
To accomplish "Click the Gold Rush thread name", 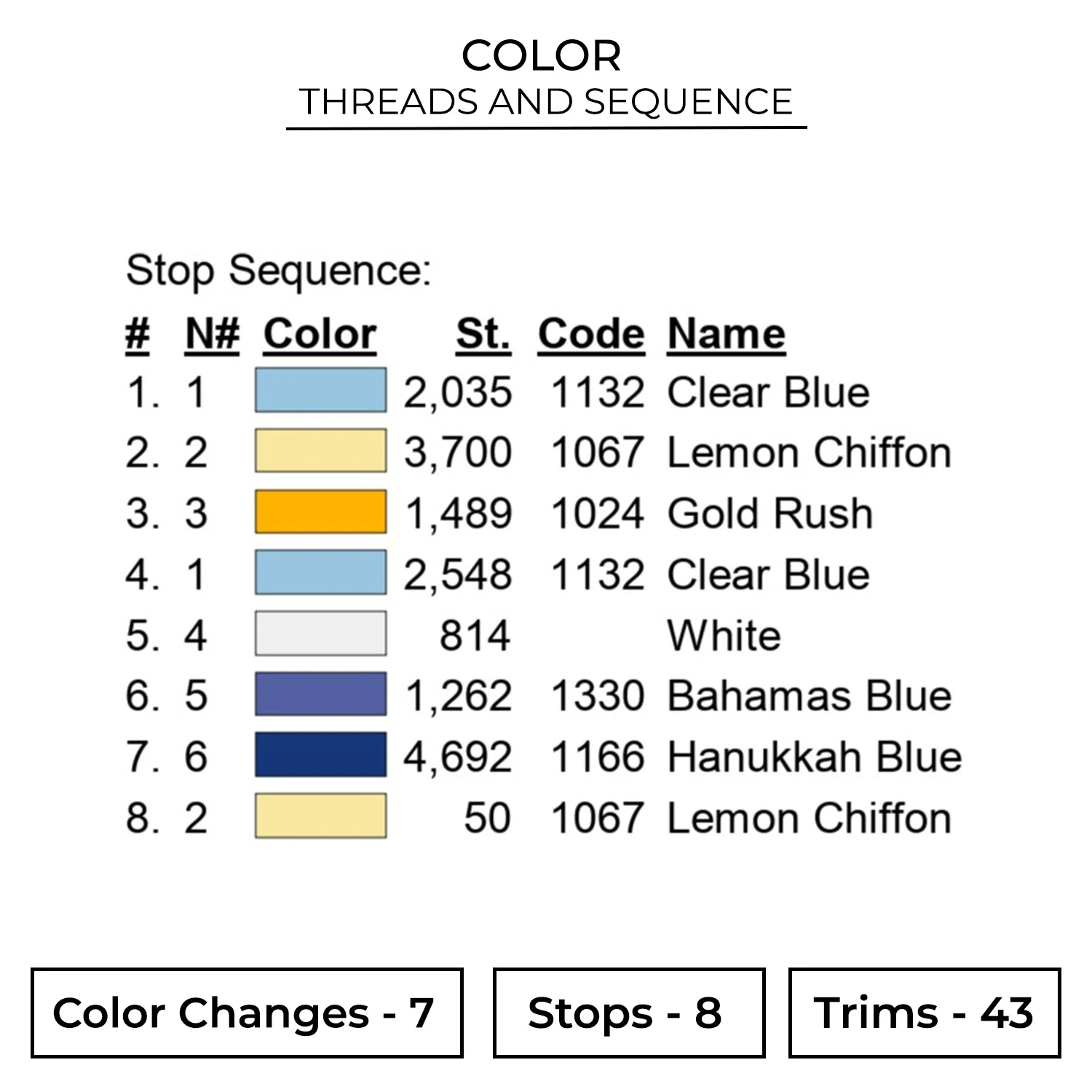I will pyautogui.click(x=769, y=514).
